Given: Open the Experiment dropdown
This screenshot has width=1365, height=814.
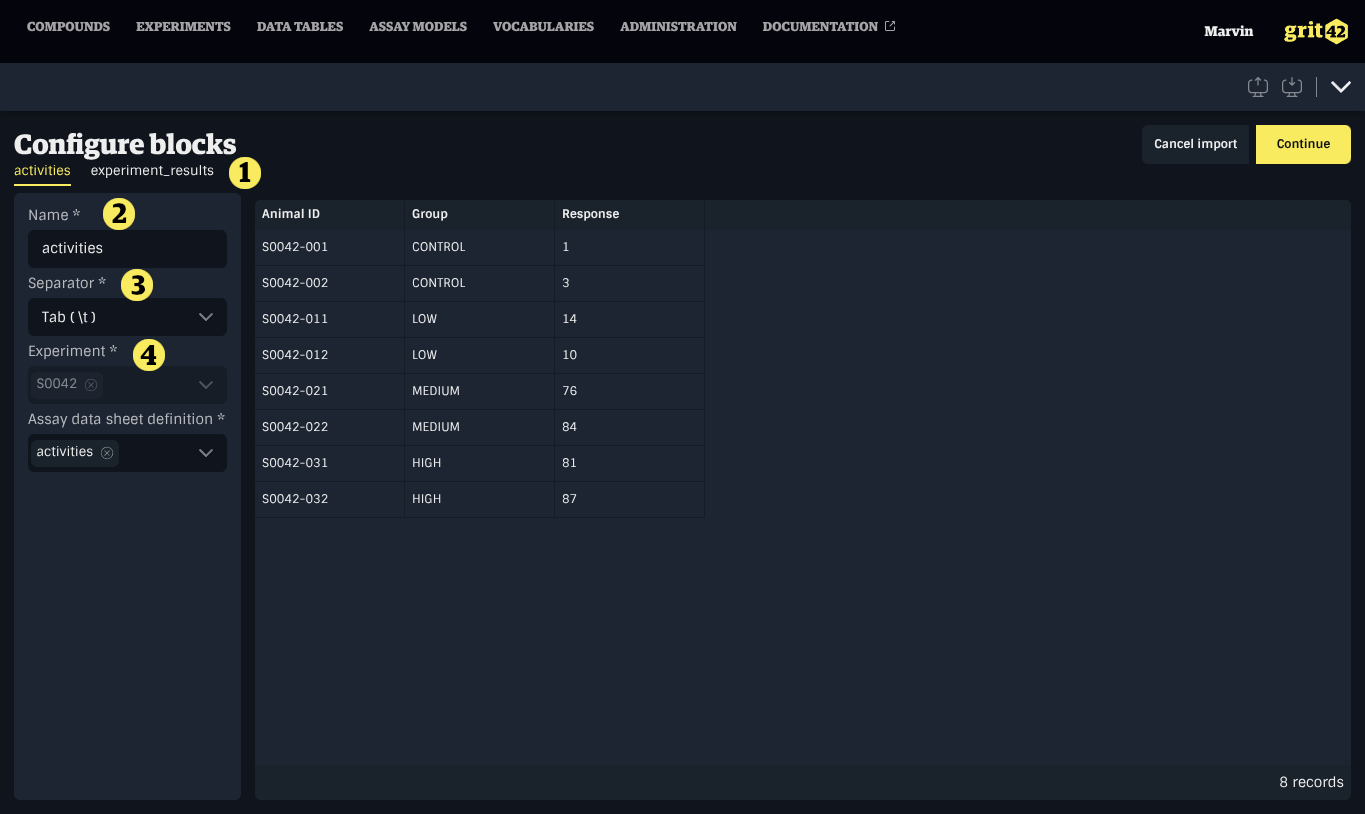Looking at the screenshot, I should coord(127,384).
